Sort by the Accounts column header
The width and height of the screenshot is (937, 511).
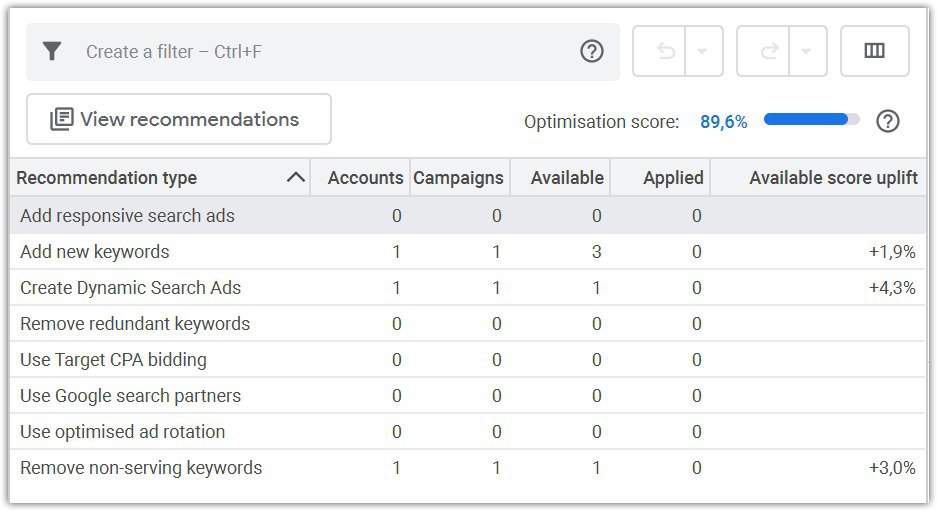(x=365, y=178)
